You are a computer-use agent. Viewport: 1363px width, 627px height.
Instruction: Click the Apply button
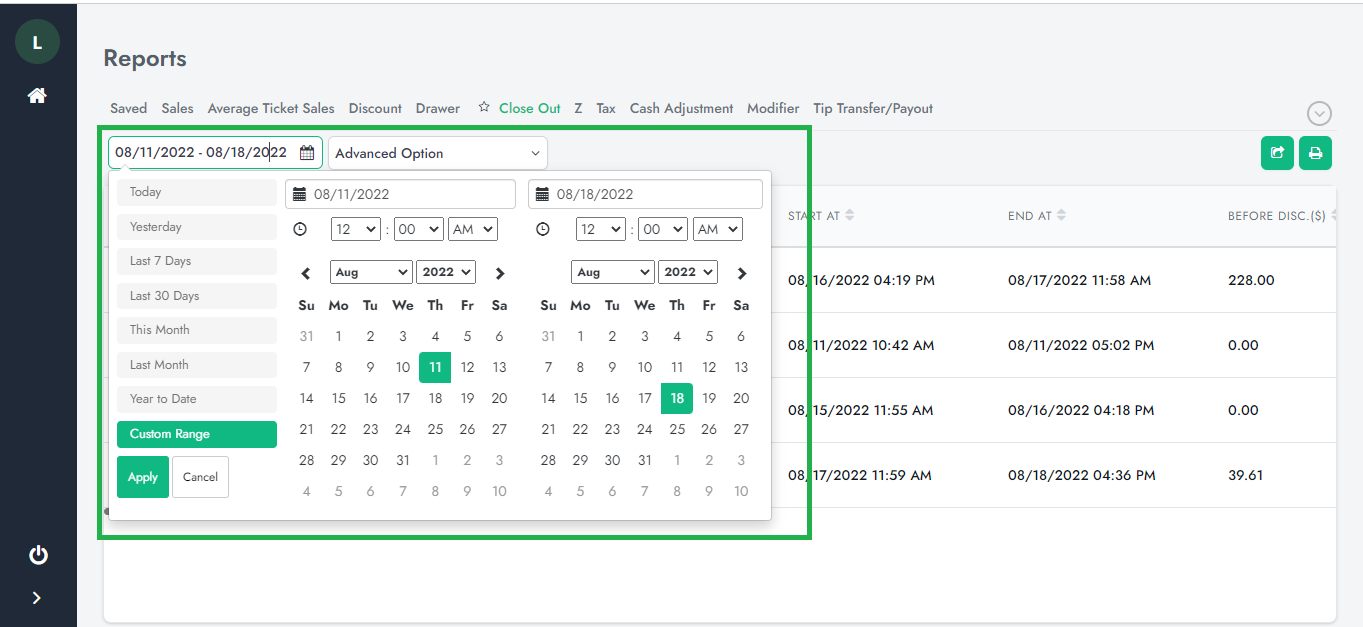[x=142, y=477]
